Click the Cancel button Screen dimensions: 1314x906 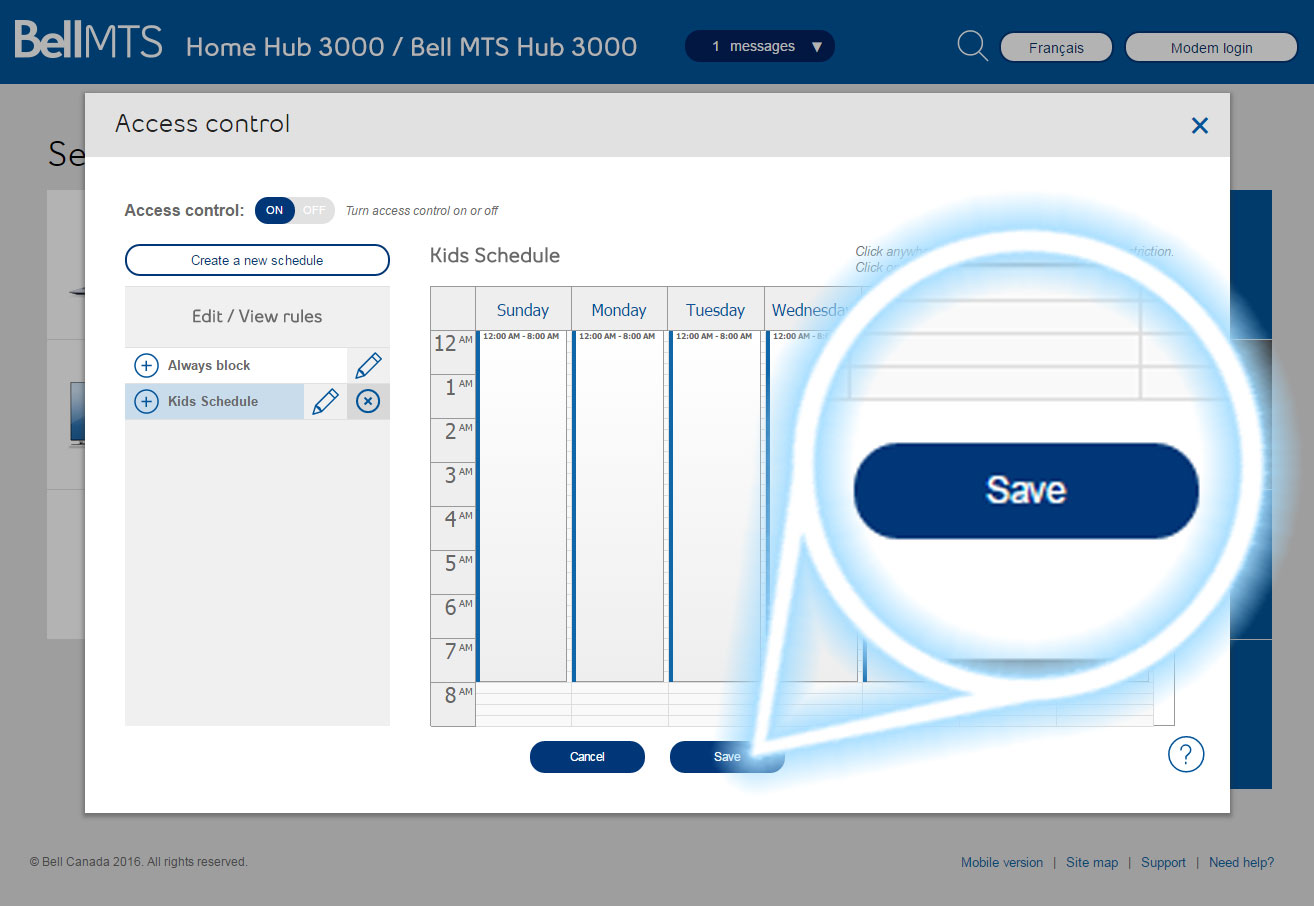[587, 757]
